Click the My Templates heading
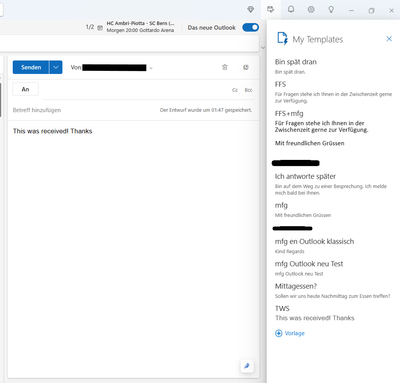 (318, 39)
